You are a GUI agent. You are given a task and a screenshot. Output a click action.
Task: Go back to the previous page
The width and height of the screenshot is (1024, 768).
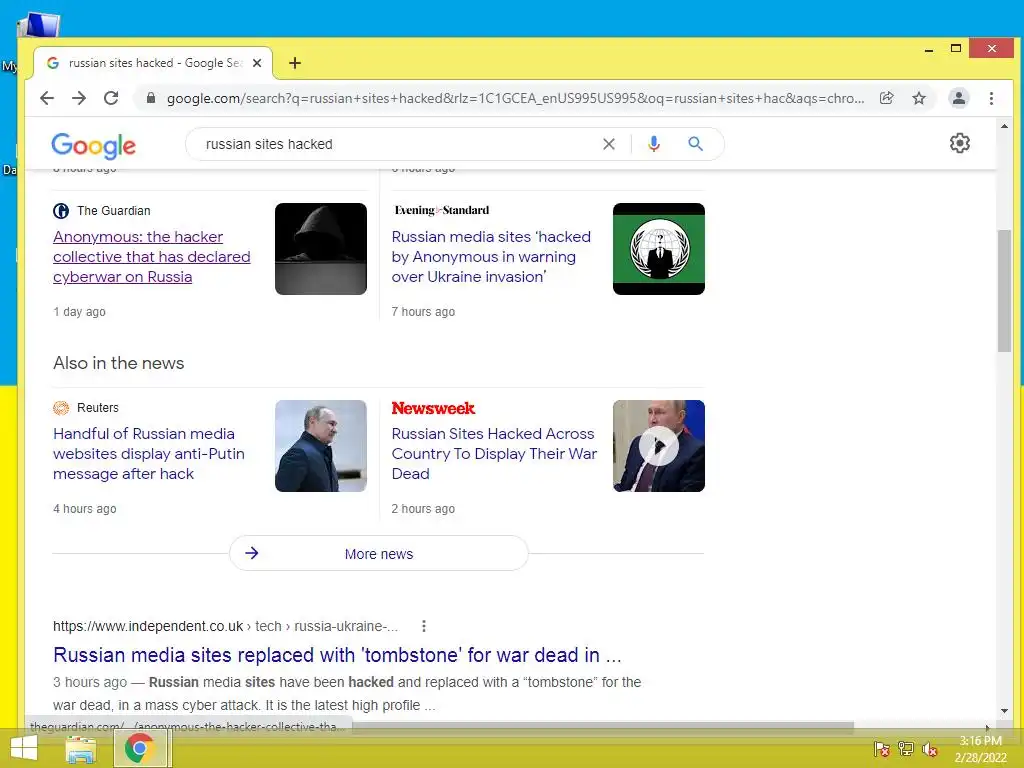point(47,98)
